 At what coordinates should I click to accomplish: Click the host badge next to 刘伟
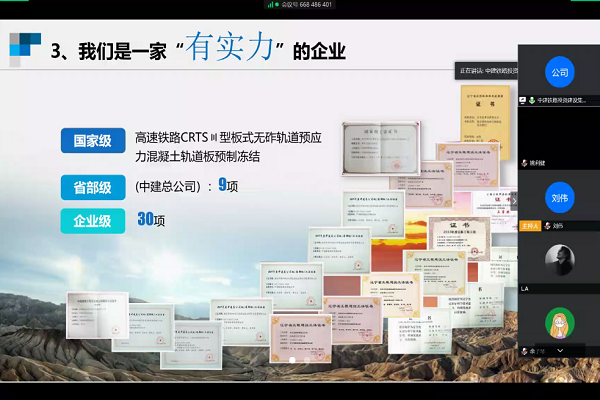point(531,225)
